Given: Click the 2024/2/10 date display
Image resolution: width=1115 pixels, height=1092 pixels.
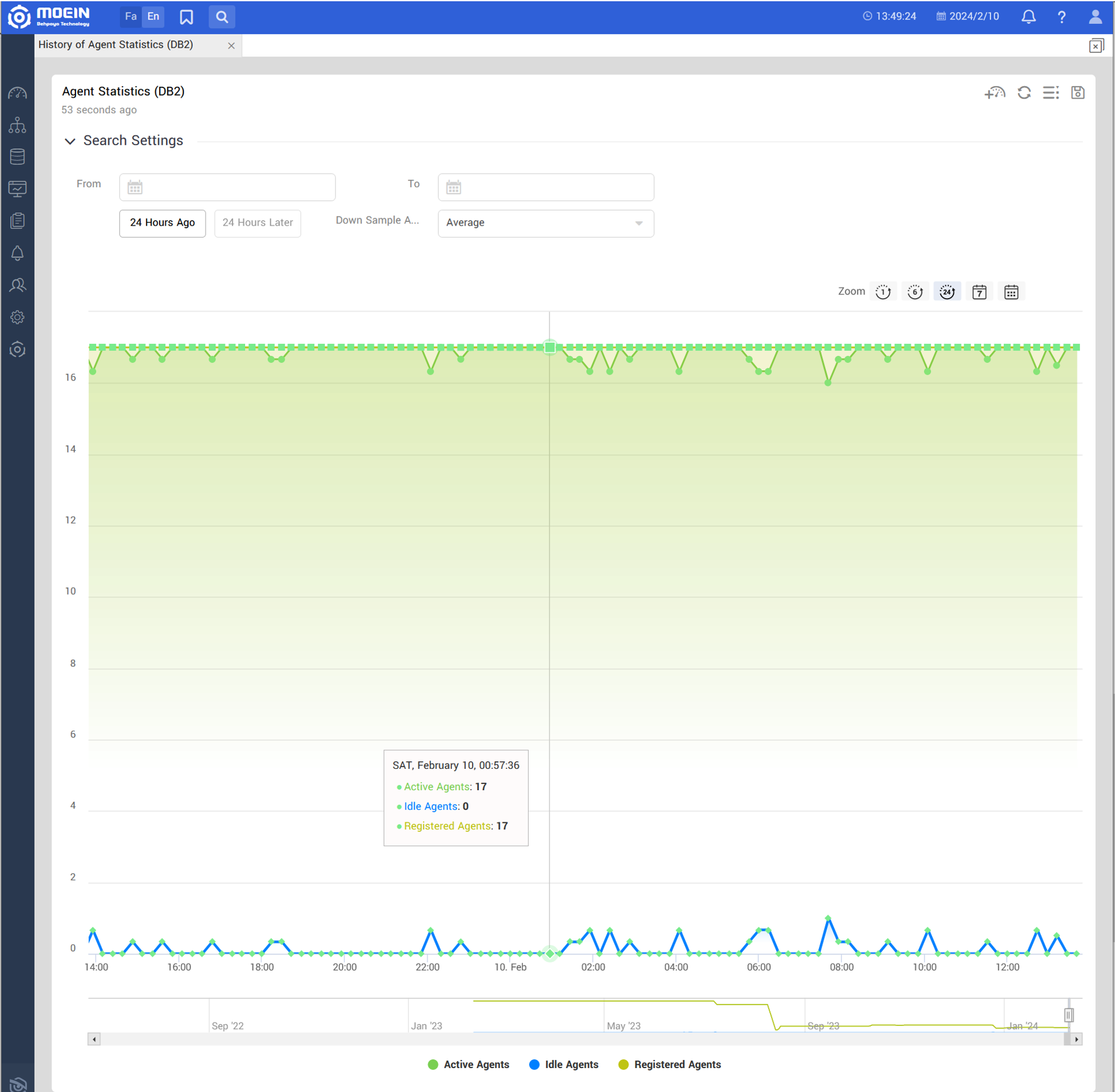Looking at the screenshot, I should point(968,16).
